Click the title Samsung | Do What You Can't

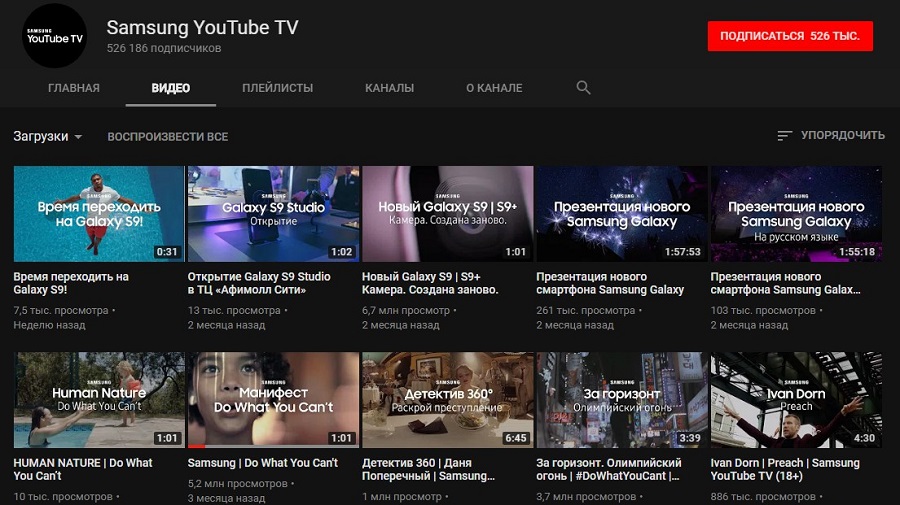click(263, 463)
